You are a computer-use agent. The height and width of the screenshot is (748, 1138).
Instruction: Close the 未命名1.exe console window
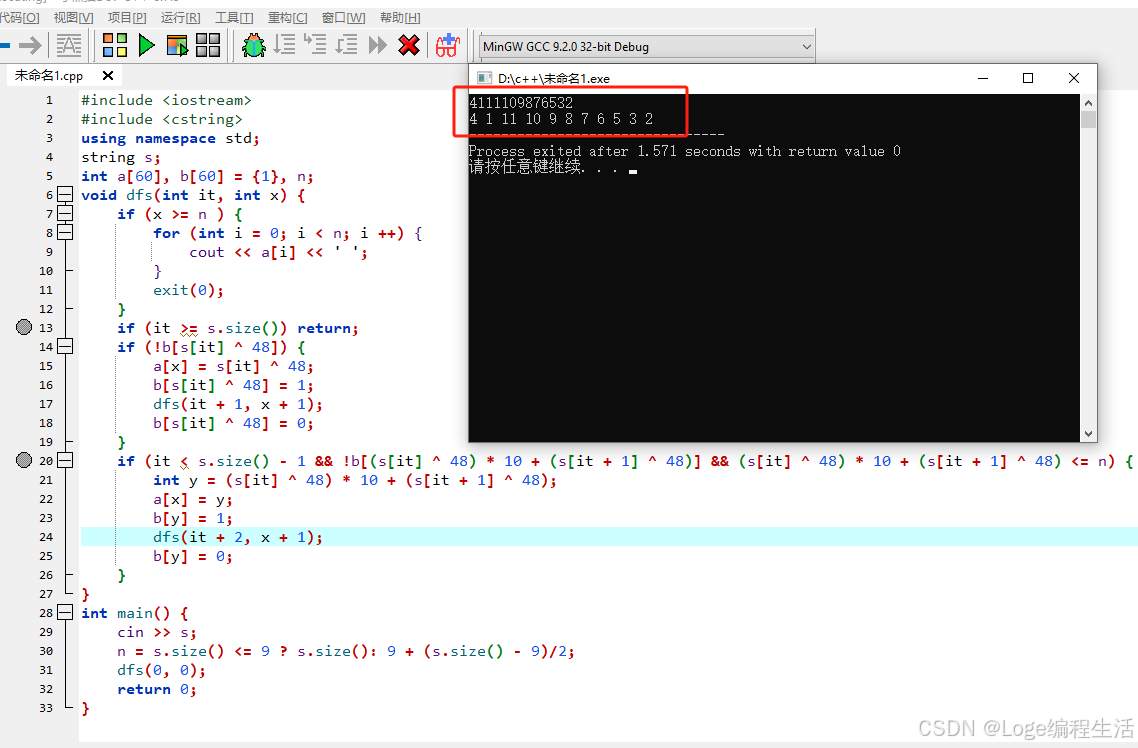click(x=1074, y=78)
